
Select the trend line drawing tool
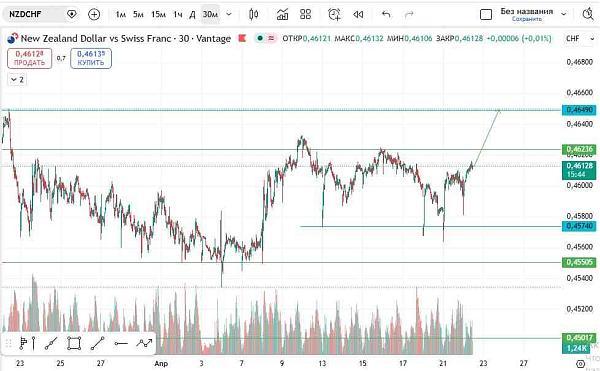98,343
